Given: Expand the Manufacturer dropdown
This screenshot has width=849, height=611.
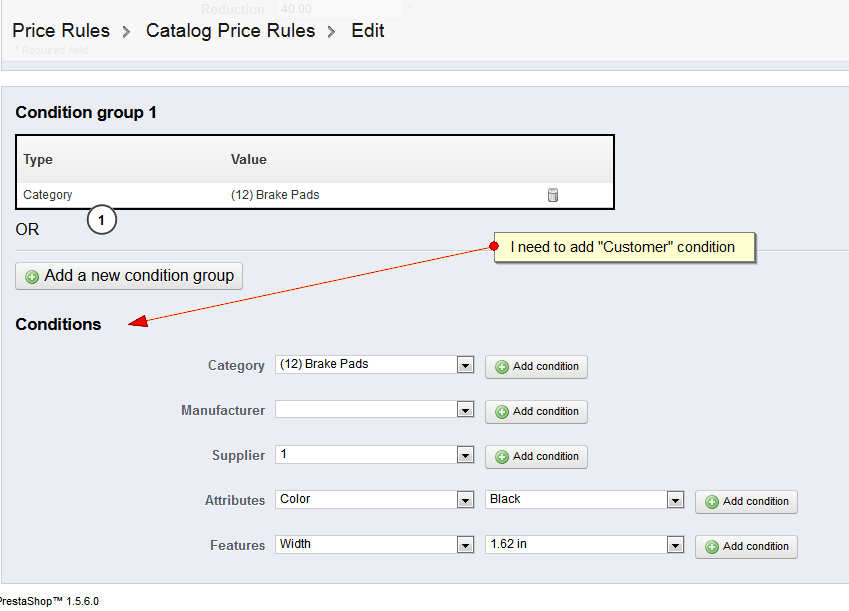Looking at the screenshot, I should click(x=465, y=410).
